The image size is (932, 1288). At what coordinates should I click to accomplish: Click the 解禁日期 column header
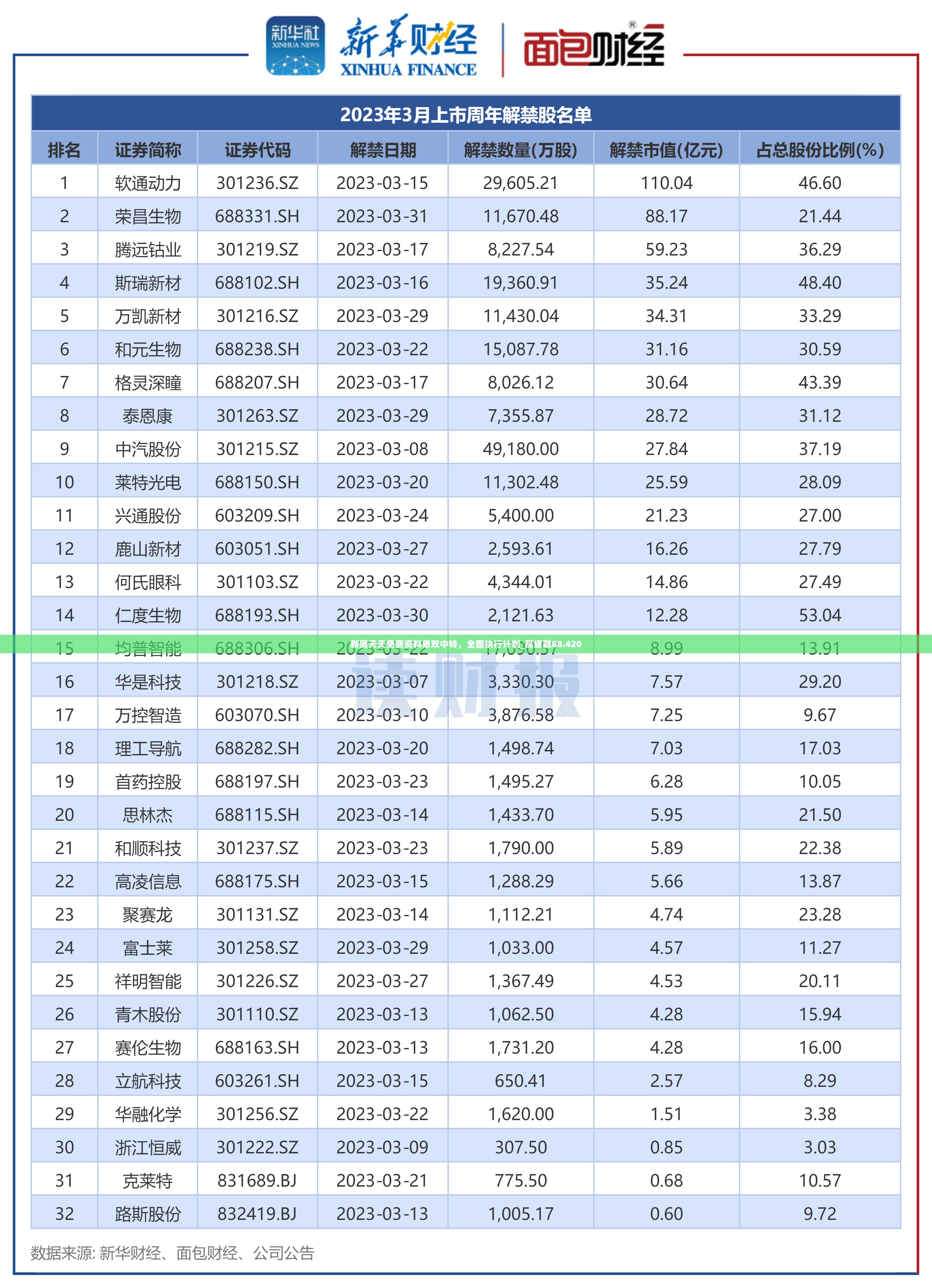tap(383, 150)
